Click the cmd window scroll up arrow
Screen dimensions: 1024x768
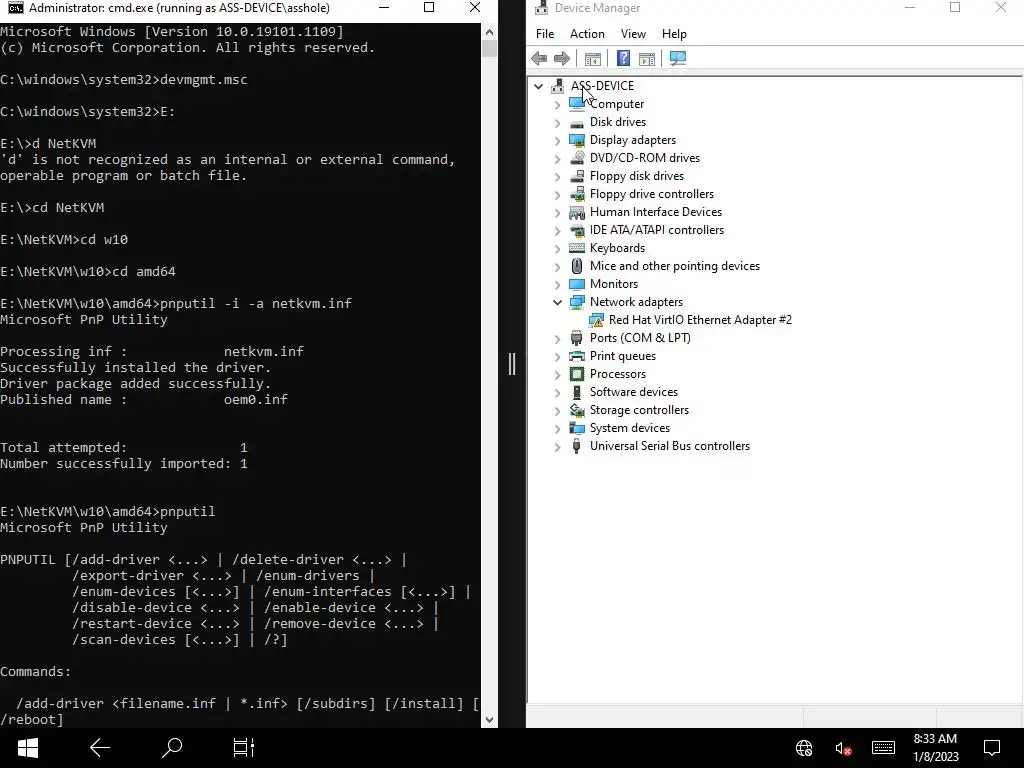(489, 31)
